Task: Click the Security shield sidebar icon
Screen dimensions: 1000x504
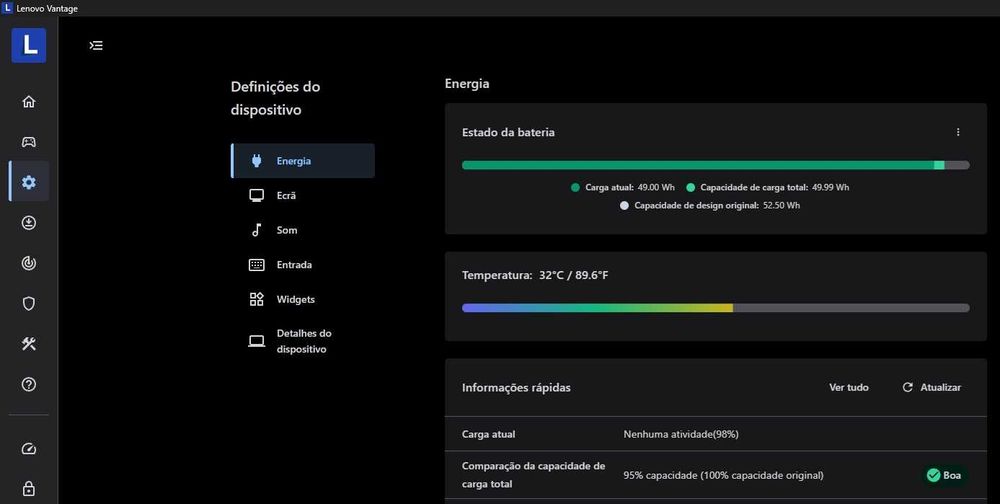Action: point(29,304)
